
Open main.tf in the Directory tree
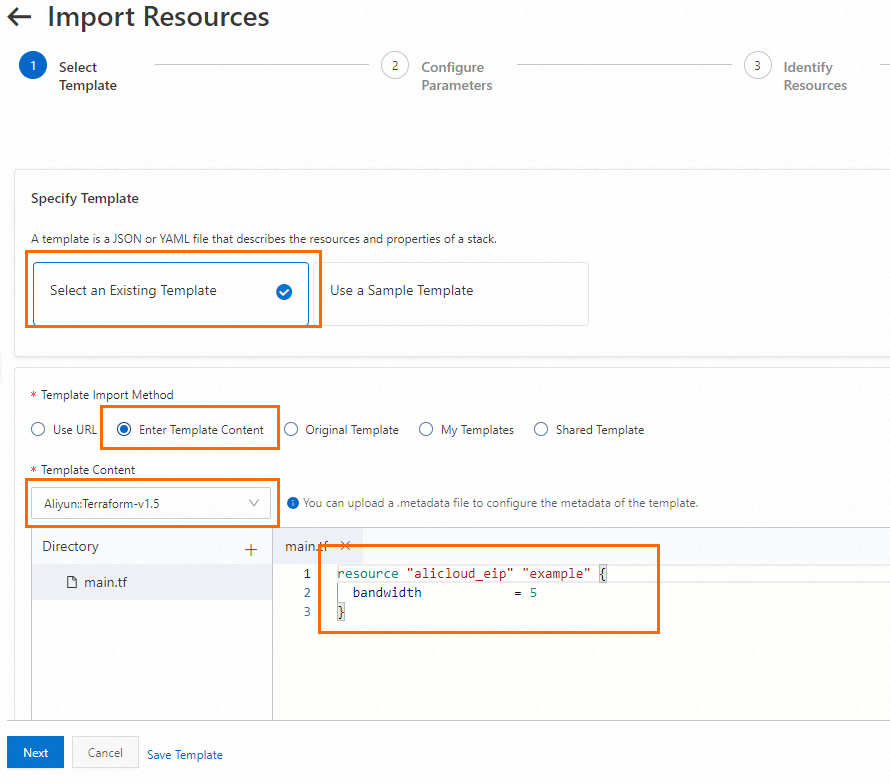tap(105, 582)
